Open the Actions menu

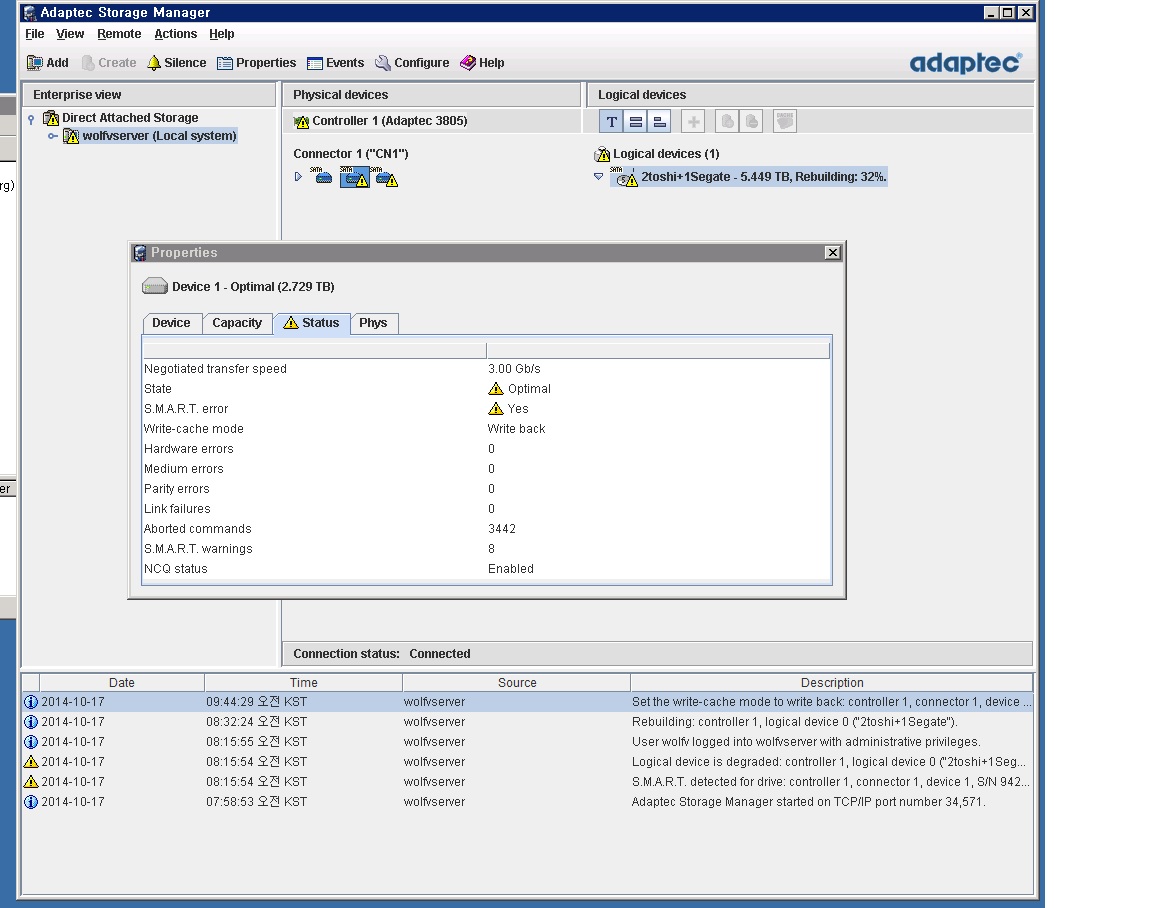pos(176,34)
